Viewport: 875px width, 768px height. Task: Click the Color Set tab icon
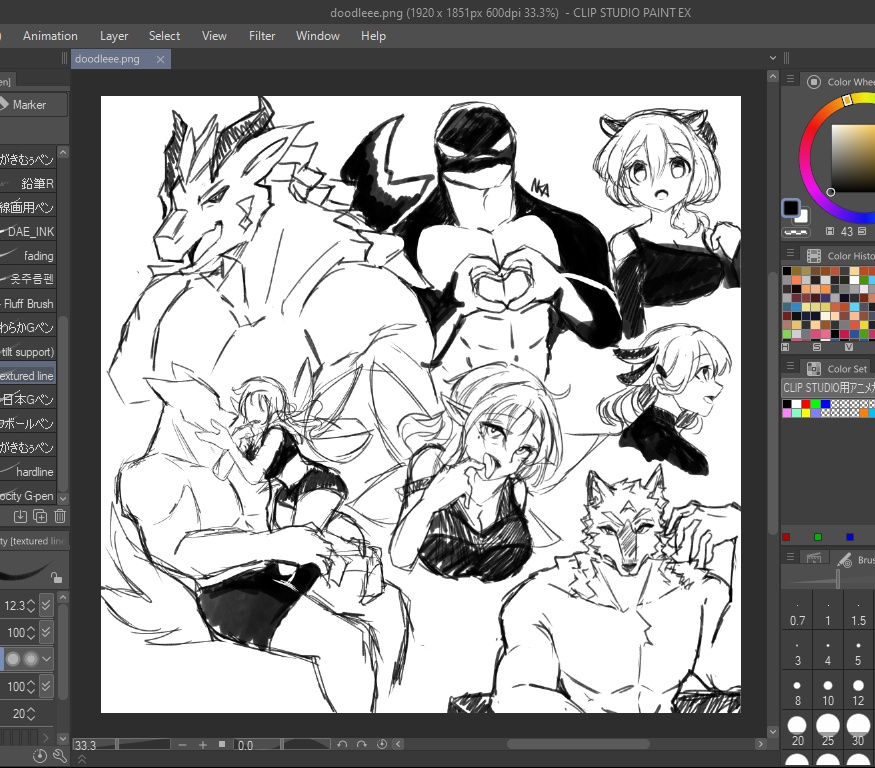pyautogui.click(x=814, y=368)
